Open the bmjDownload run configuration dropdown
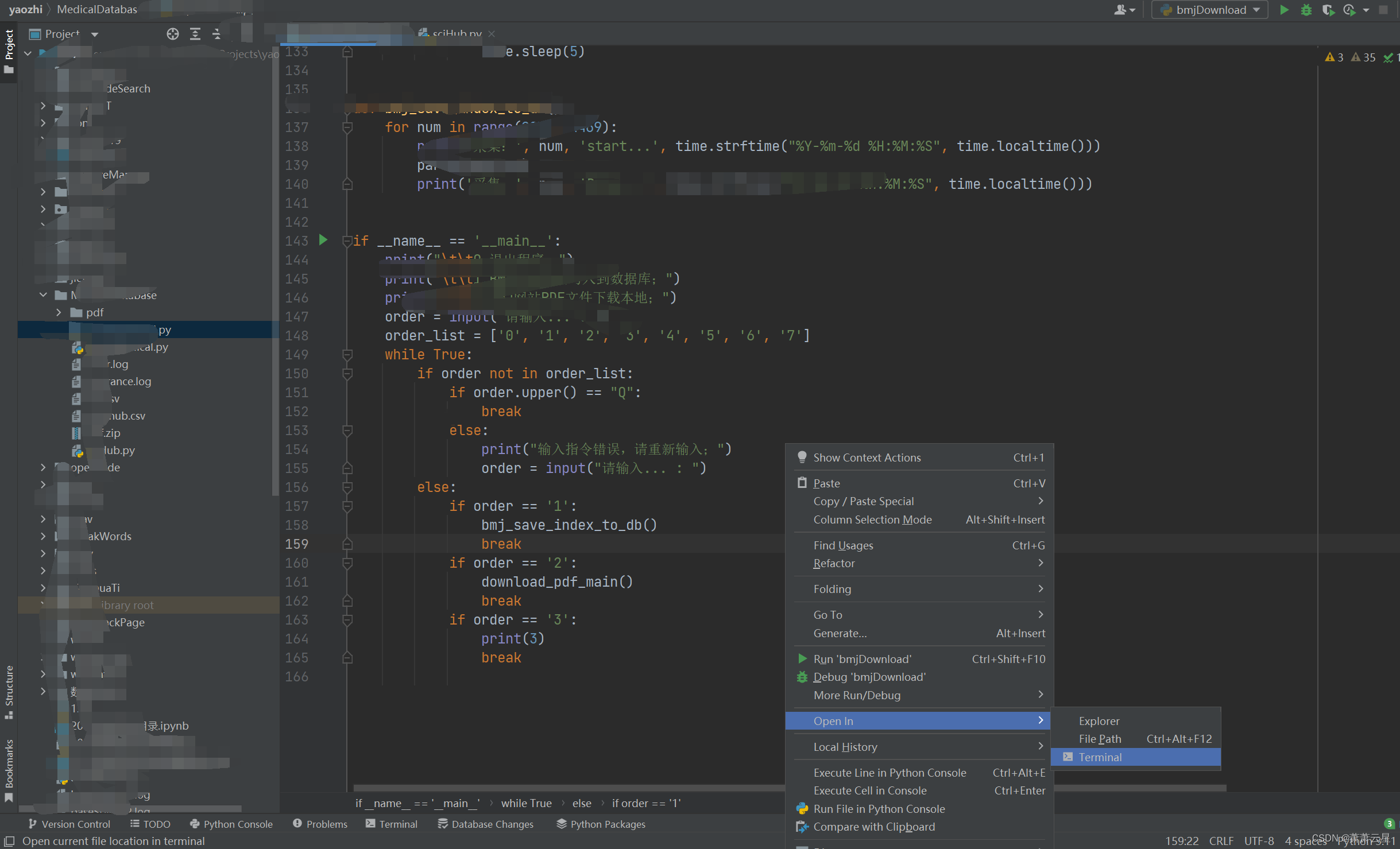The height and width of the screenshot is (849, 1400). tap(1209, 10)
